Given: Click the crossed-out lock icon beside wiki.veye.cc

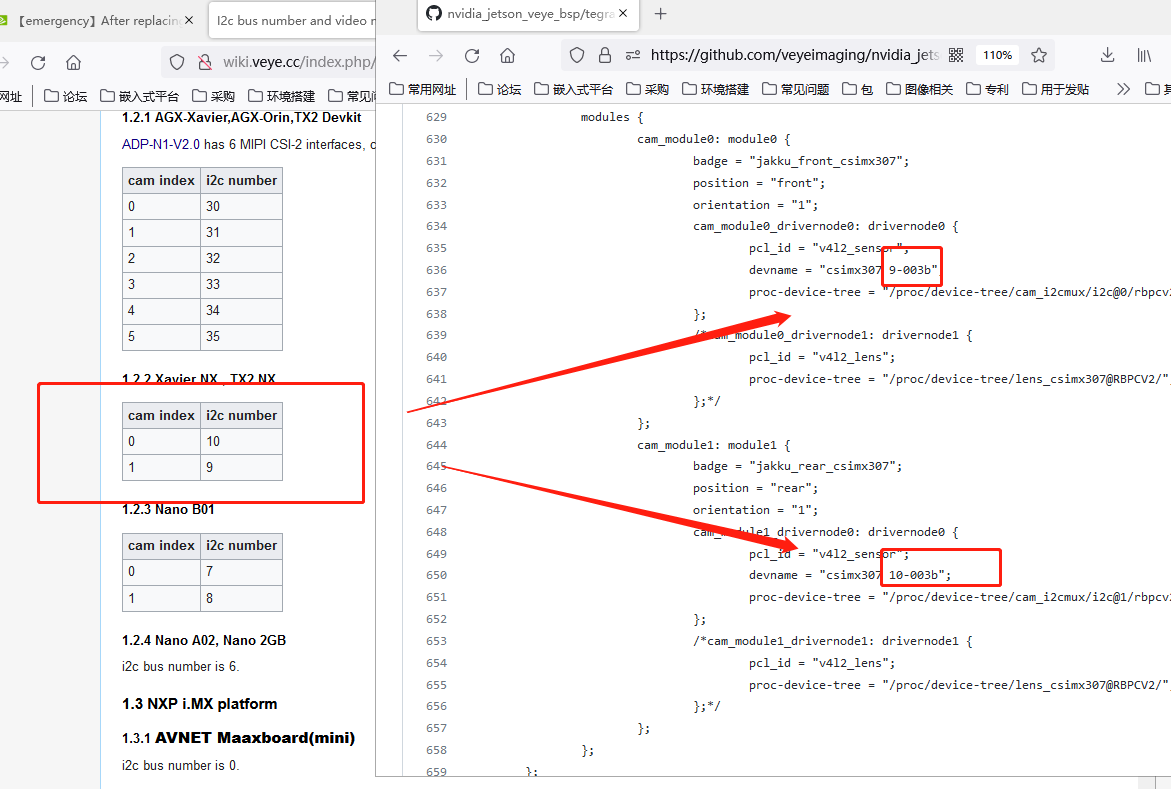Looking at the screenshot, I should coord(204,62).
